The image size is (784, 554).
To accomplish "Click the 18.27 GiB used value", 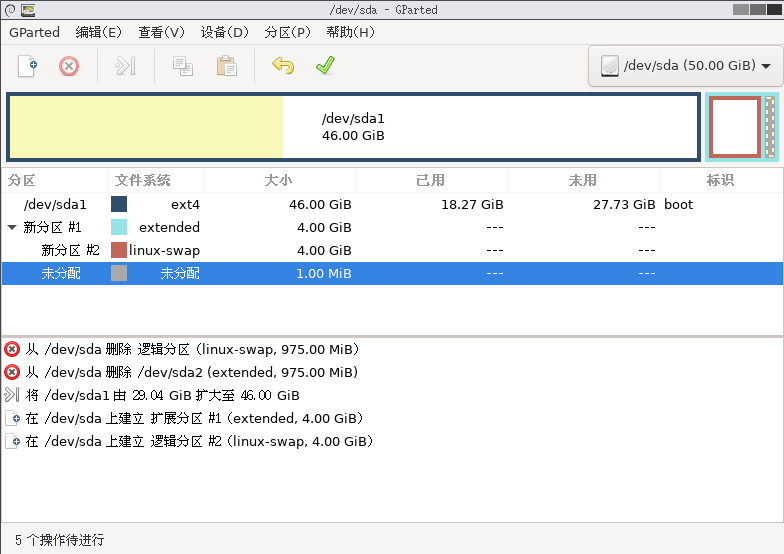I will 472,204.
